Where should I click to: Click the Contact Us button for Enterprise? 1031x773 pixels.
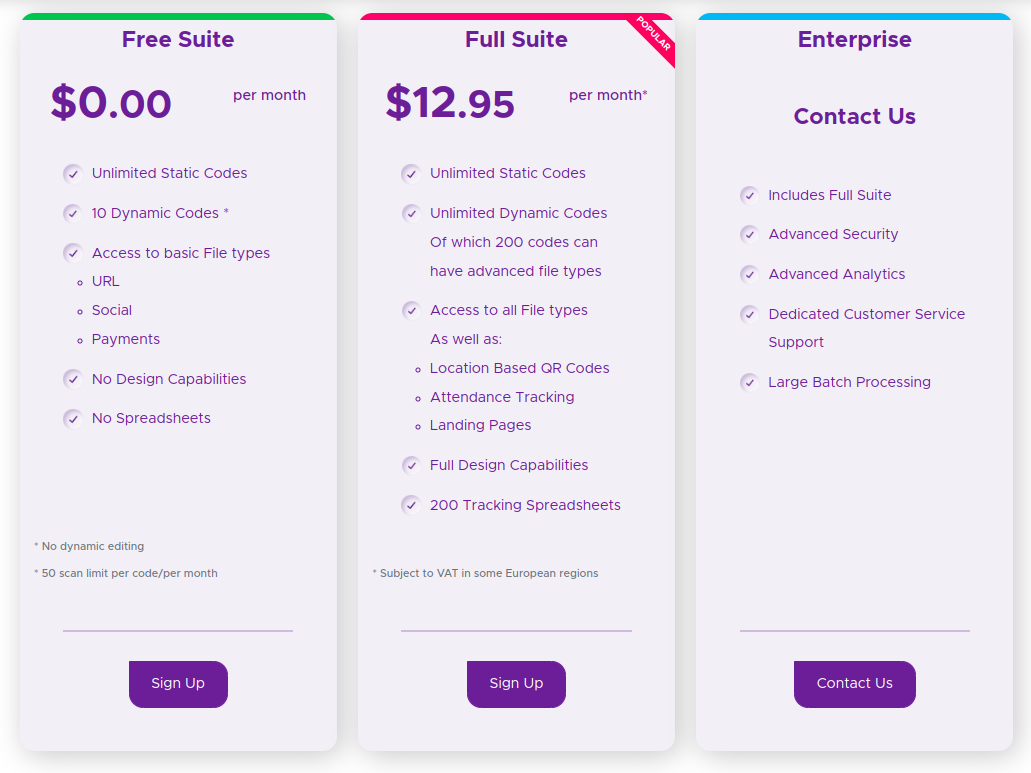pyautogui.click(x=854, y=684)
